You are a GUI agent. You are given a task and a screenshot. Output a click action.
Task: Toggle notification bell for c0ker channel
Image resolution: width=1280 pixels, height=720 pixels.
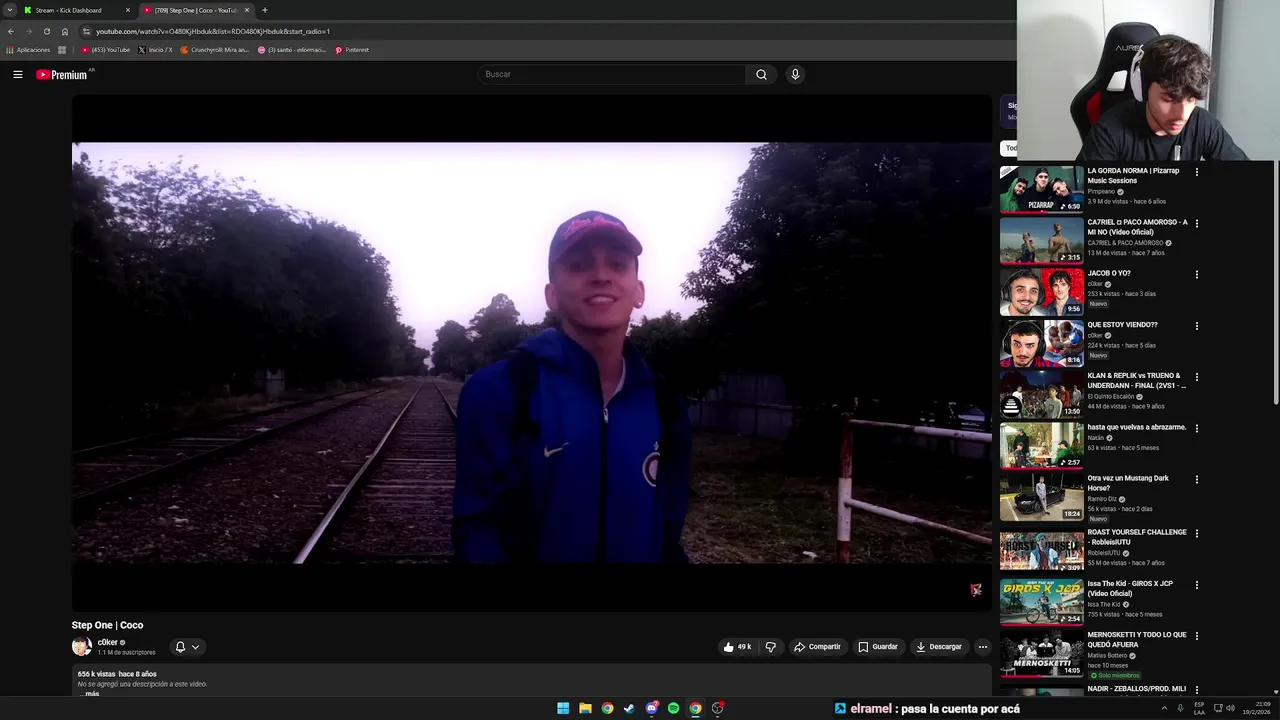click(x=187, y=647)
